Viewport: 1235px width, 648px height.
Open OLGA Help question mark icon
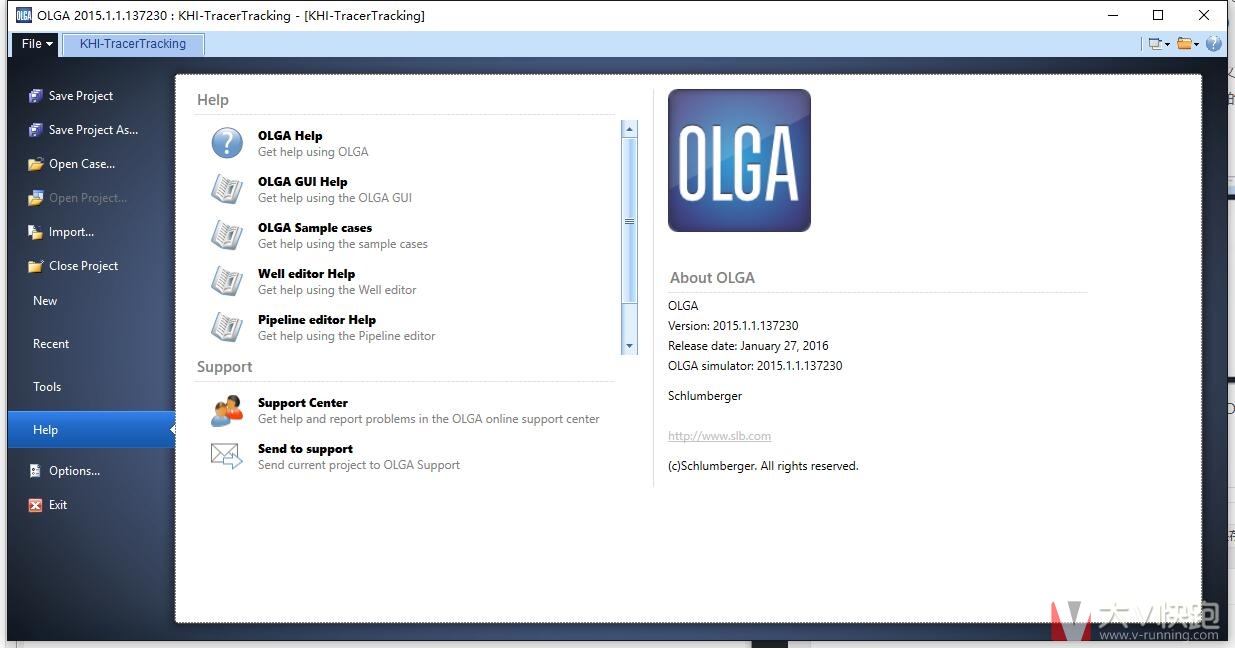point(227,143)
